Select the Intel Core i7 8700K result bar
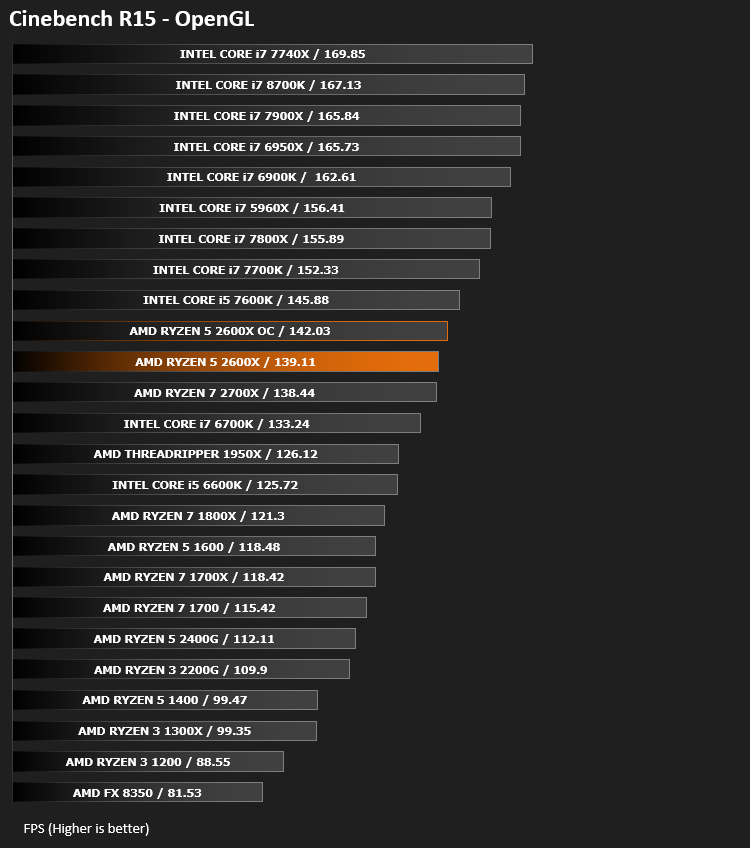The width and height of the screenshot is (750, 848). [269, 85]
